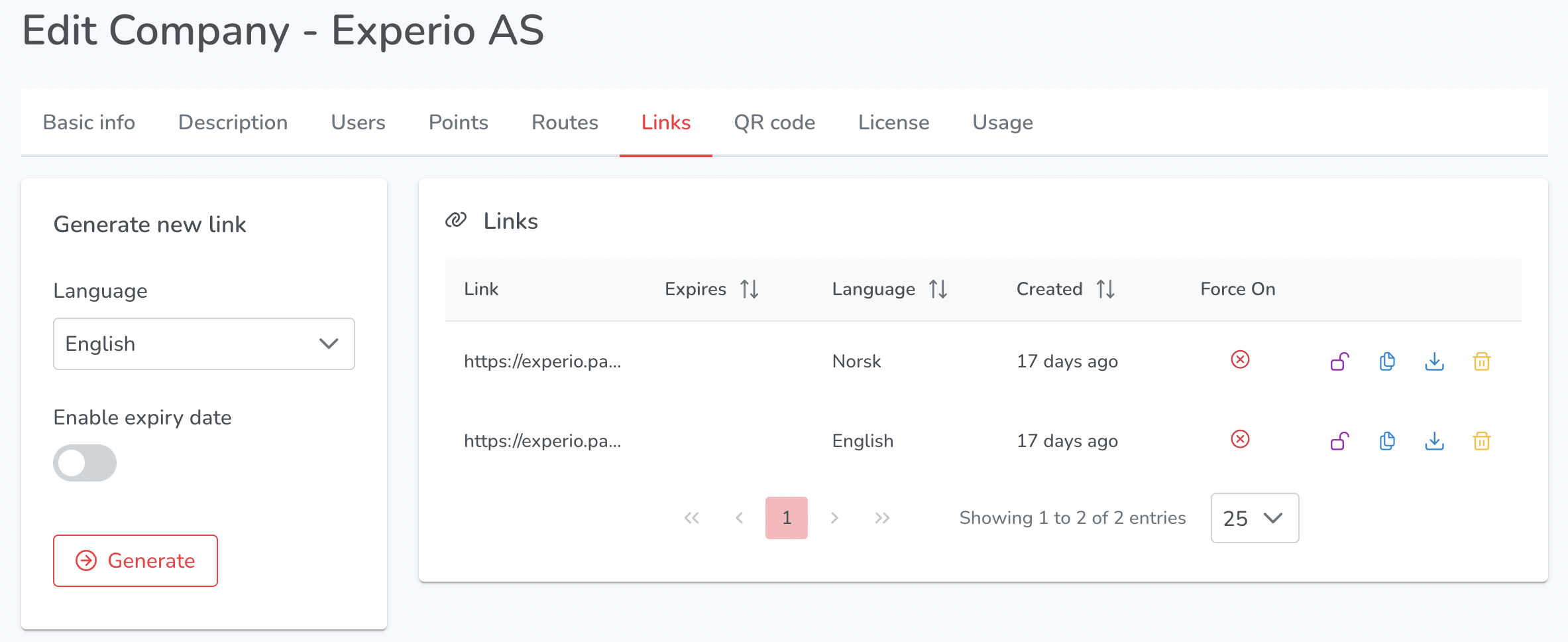The height and width of the screenshot is (642, 1568).
Task: Click '17 days ago' in English row
Action: 1067,441
